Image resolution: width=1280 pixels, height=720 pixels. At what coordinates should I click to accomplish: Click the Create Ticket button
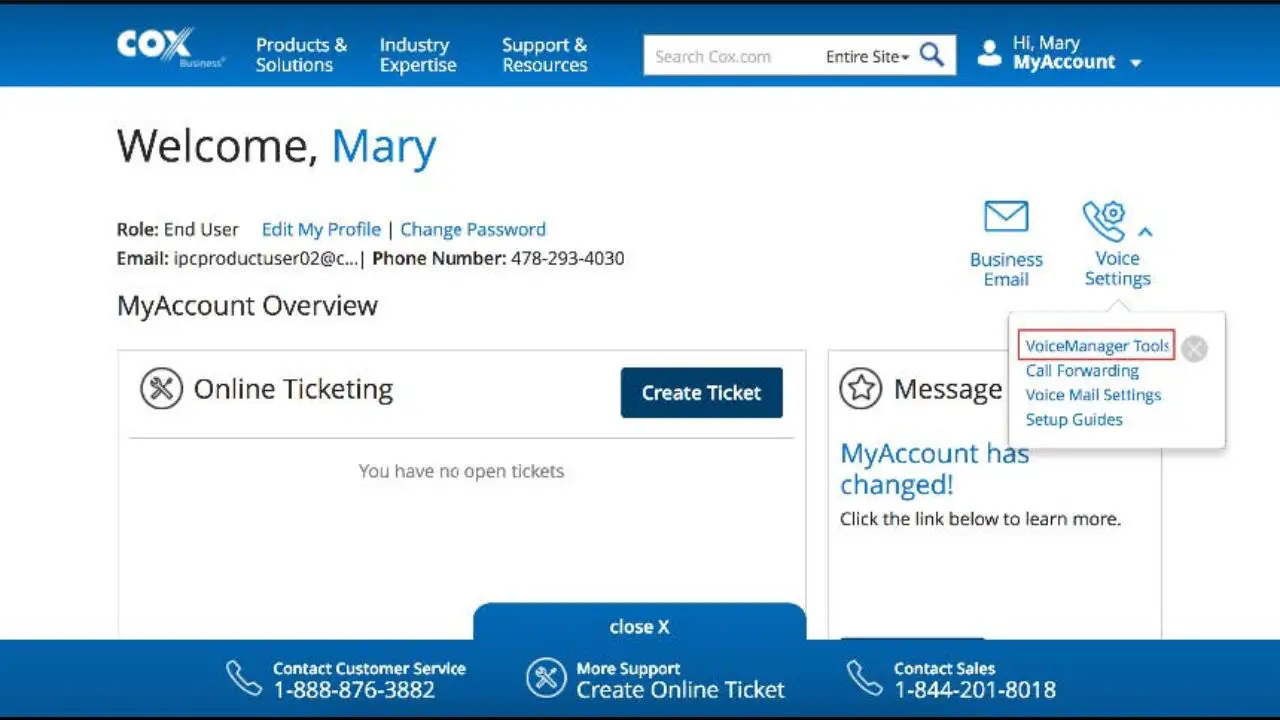(x=701, y=392)
